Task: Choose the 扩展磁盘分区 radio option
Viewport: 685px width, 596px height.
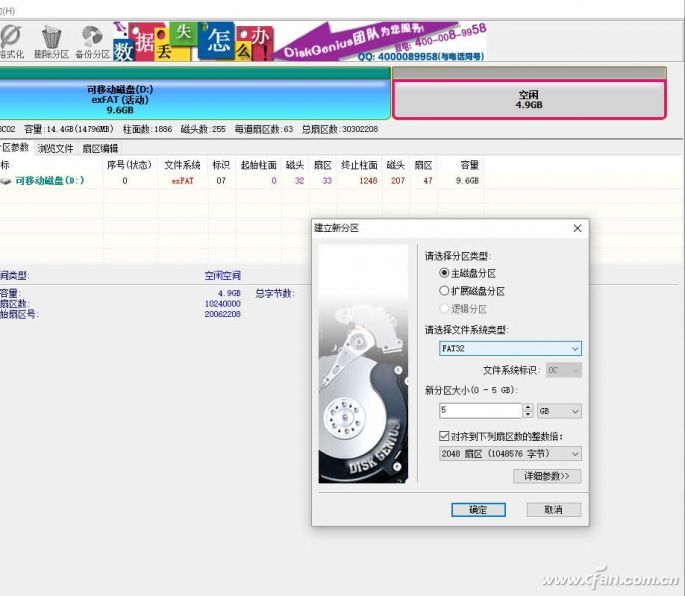Action: coord(445,291)
